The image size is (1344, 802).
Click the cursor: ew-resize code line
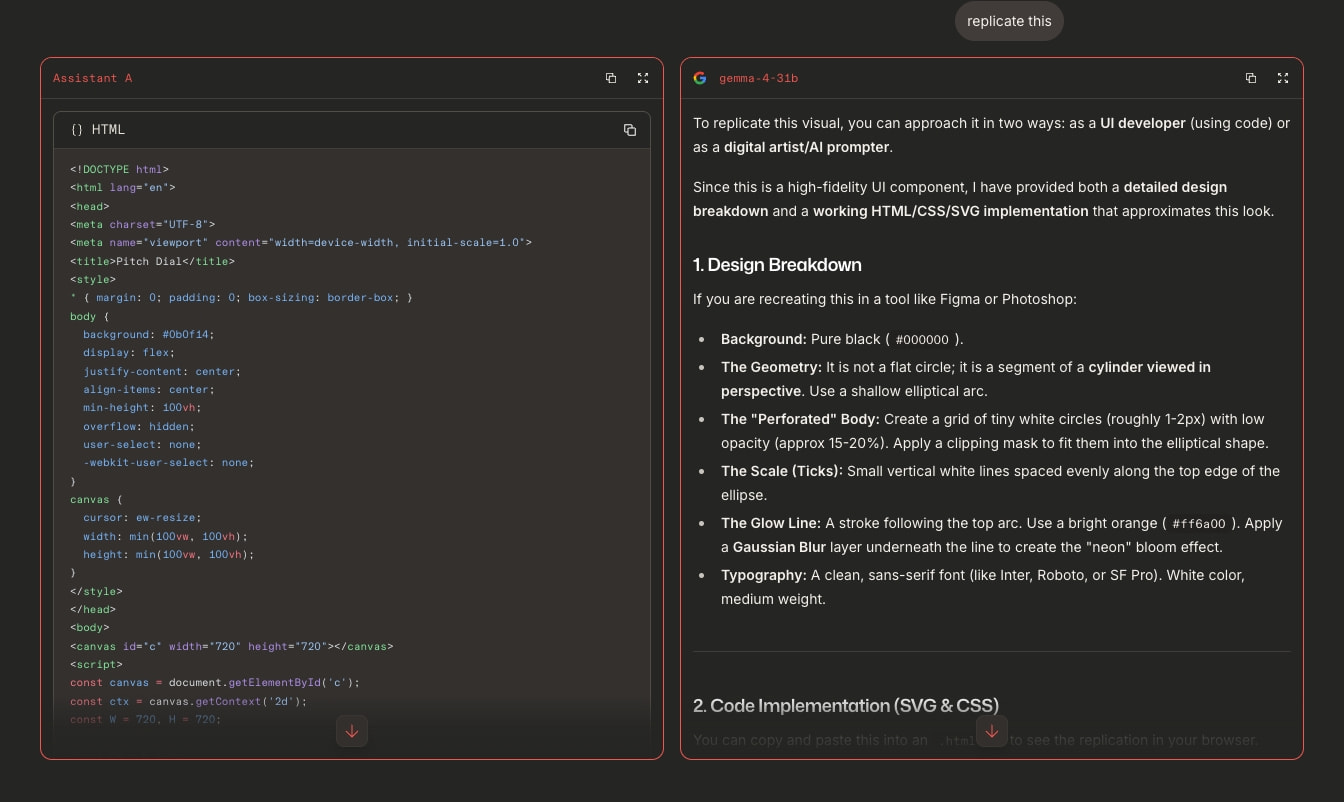click(x=142, y=518)
